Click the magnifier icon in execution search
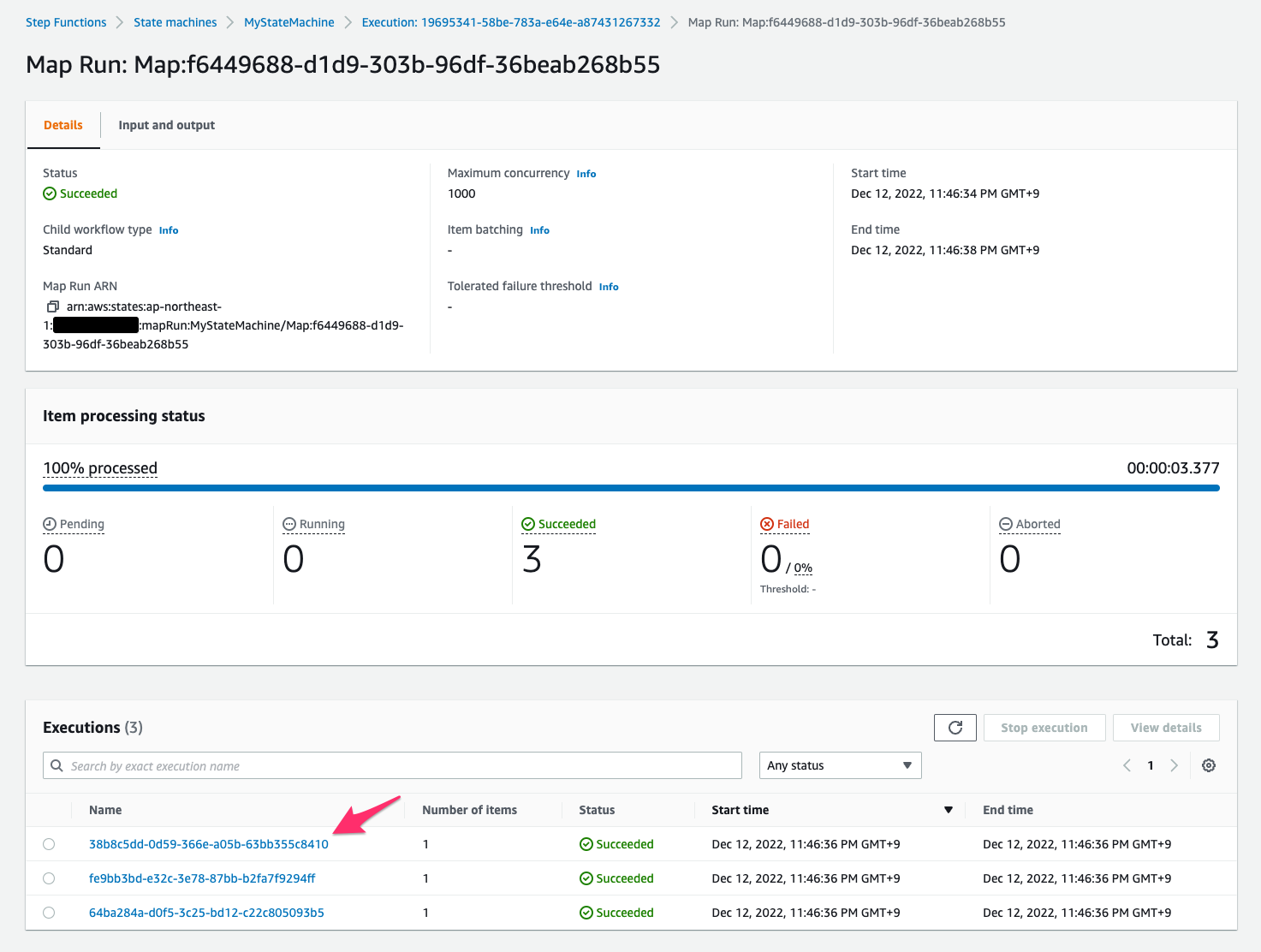The height and width of the screenshot is (952, 1261). click(57, 765)
